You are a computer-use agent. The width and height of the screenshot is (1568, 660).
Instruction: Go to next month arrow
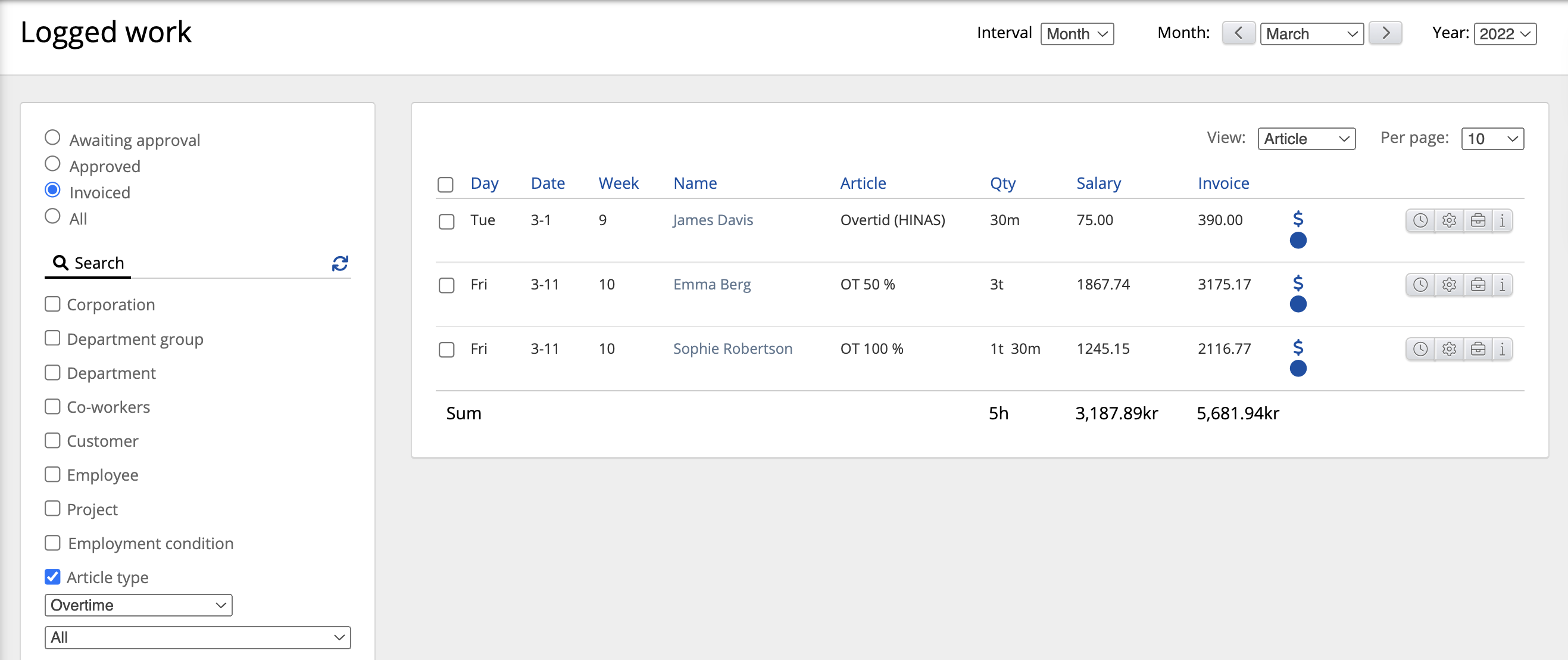pyautogui.click(x=1385, y=33)
